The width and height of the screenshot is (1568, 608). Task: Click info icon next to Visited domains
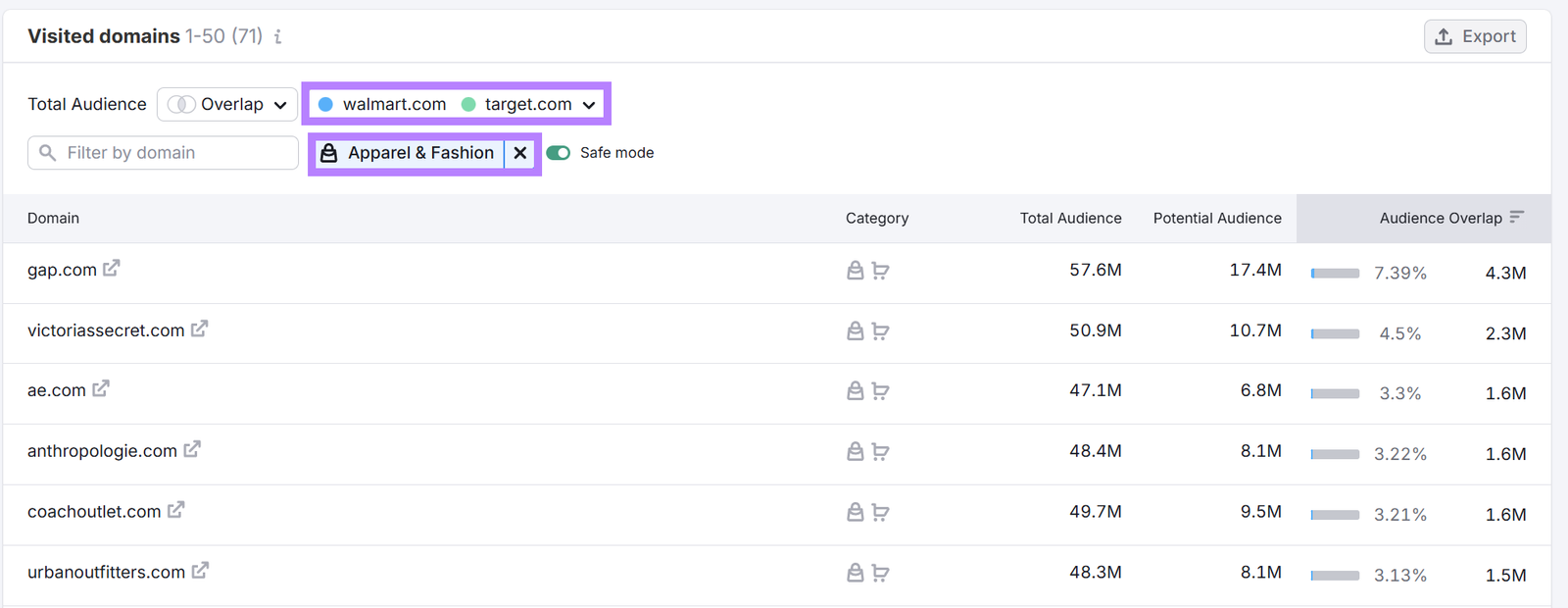(x=278, y=37)
